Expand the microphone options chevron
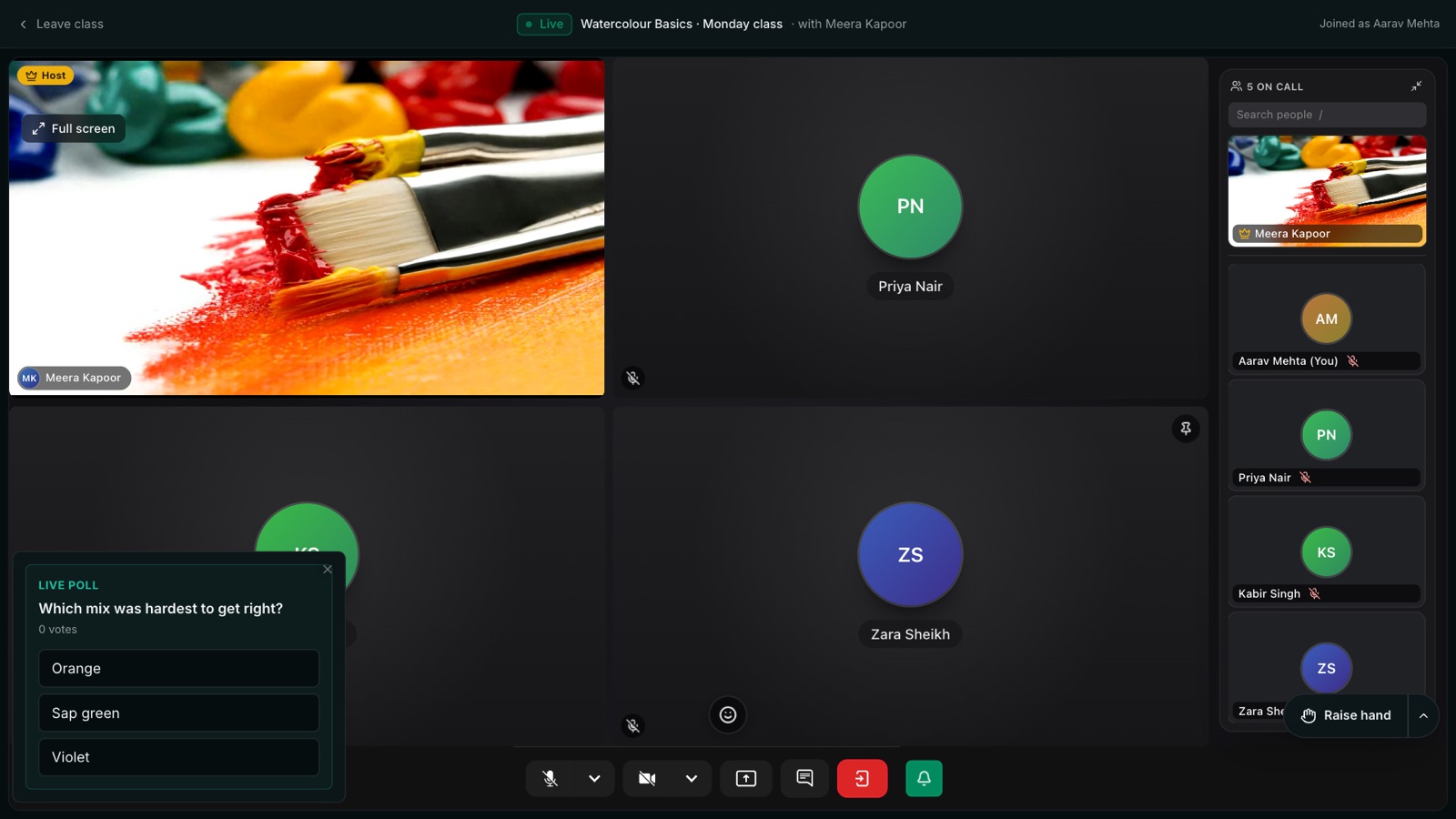 click(x=594, y=778)
